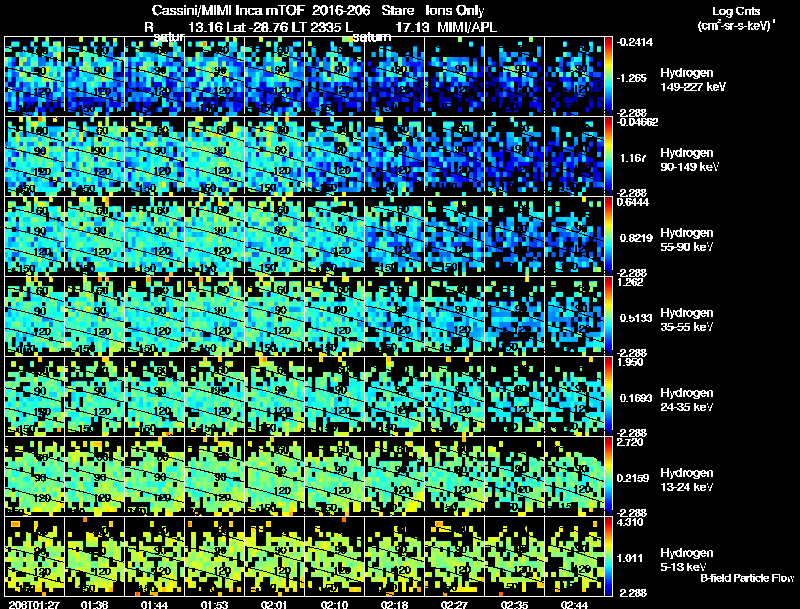Click the Cassini/MIMI Inca mTOF title text
Viewport: 800px width, 609px height.
pyautogui.click(x=228, y=10)
